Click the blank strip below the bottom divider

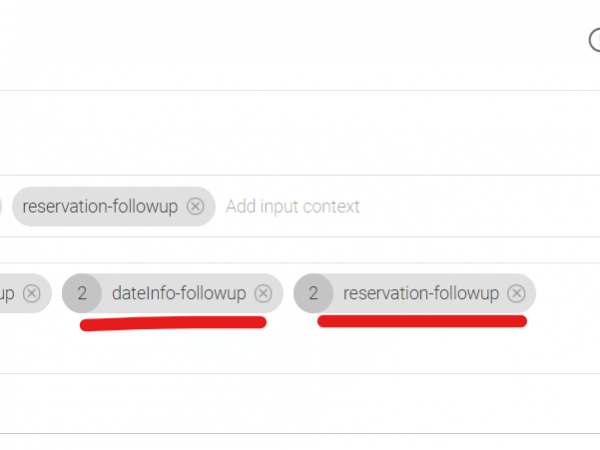300,442
